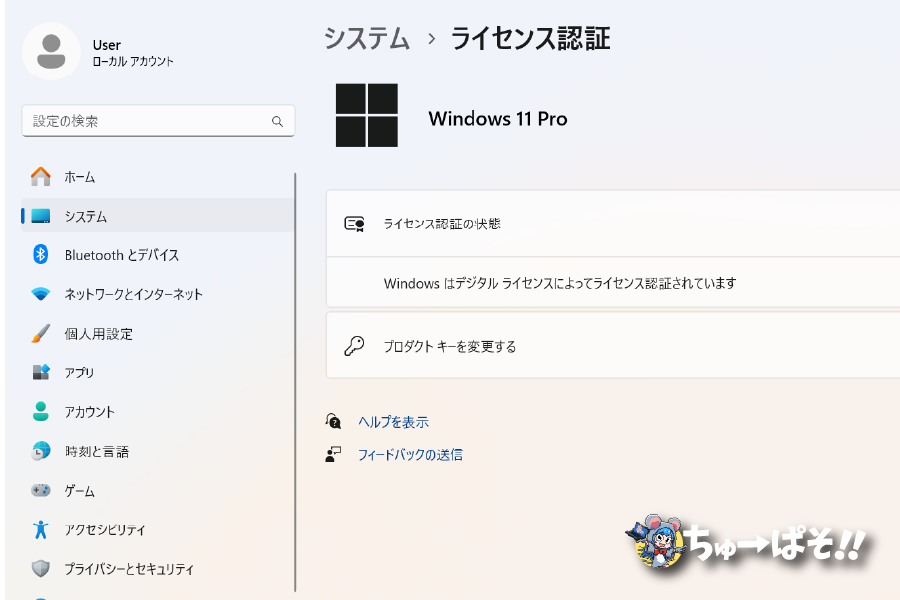This screenshot has width=900, height=600.
Task: Click the paintbrush personalization icon
Action: tap(41, 333)
